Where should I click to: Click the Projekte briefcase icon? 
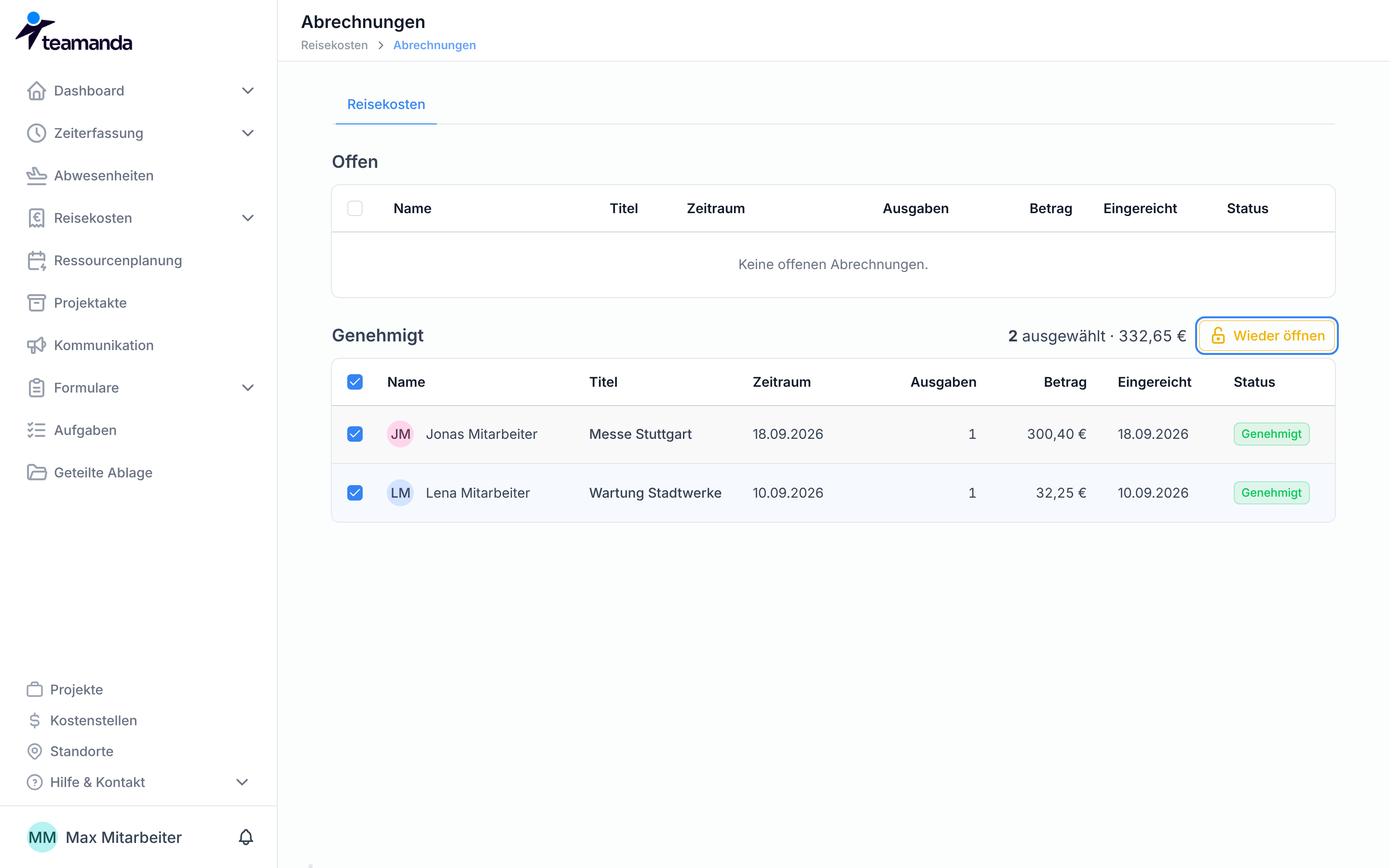pyautogui.click(x=34, y=690)
